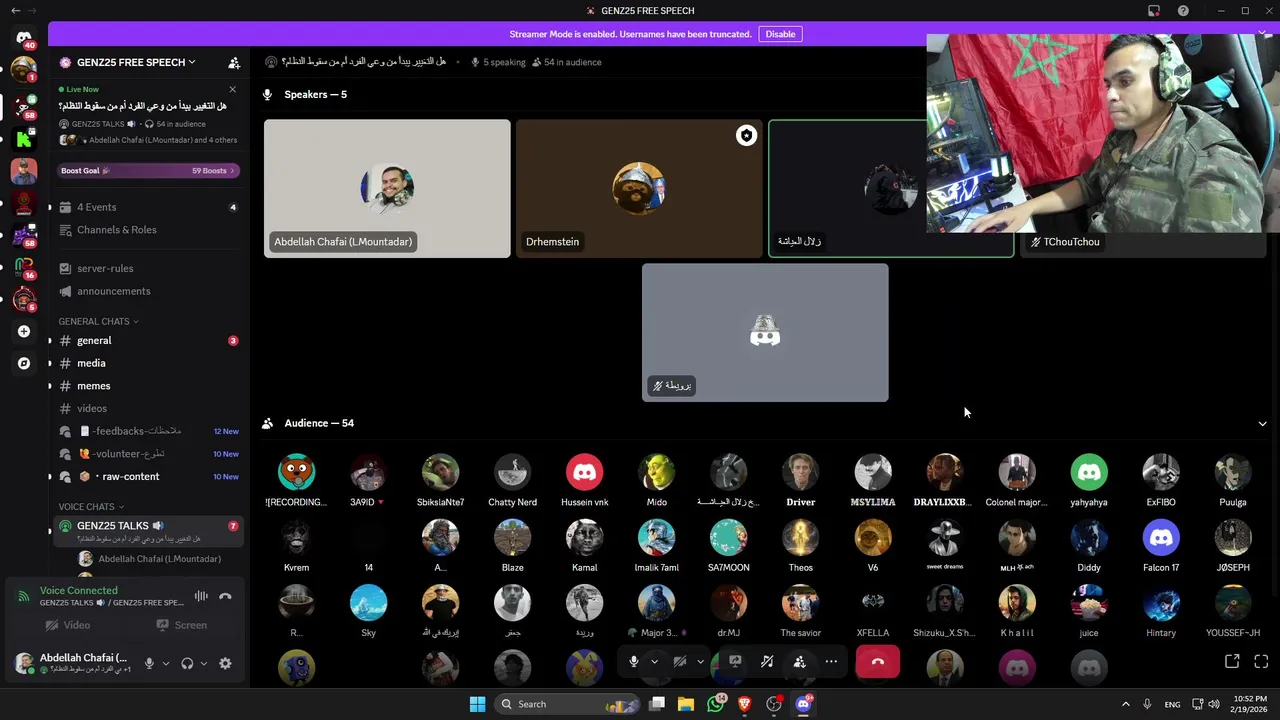Invite members to GENZ25 FREE SPEECH server
This screenshot has width=1280, height=720.
[234, 62]
